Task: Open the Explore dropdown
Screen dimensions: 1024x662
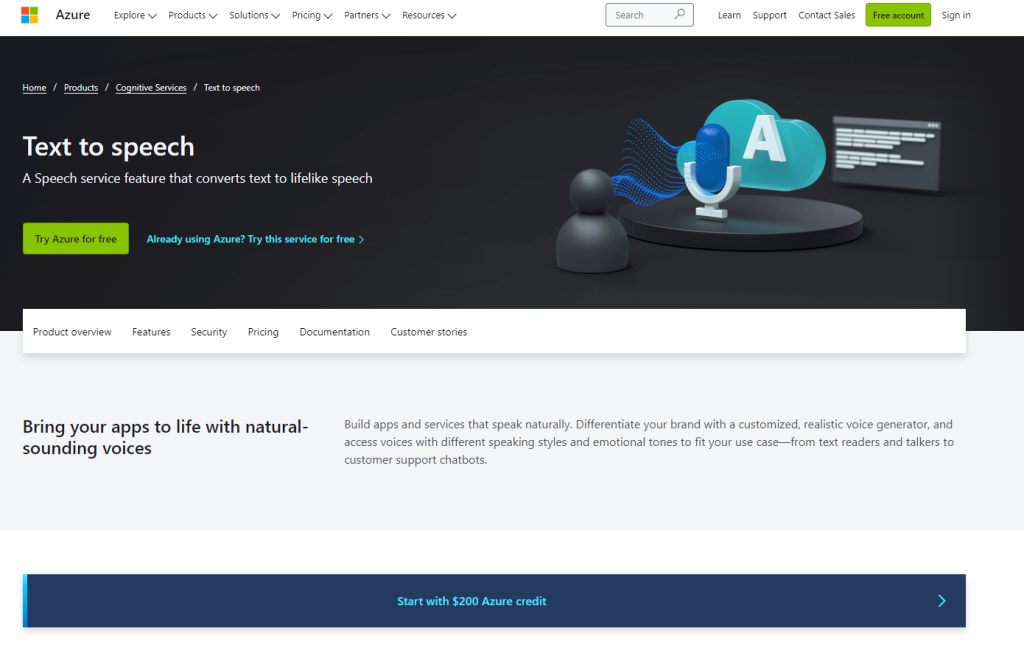Action: 134,15
